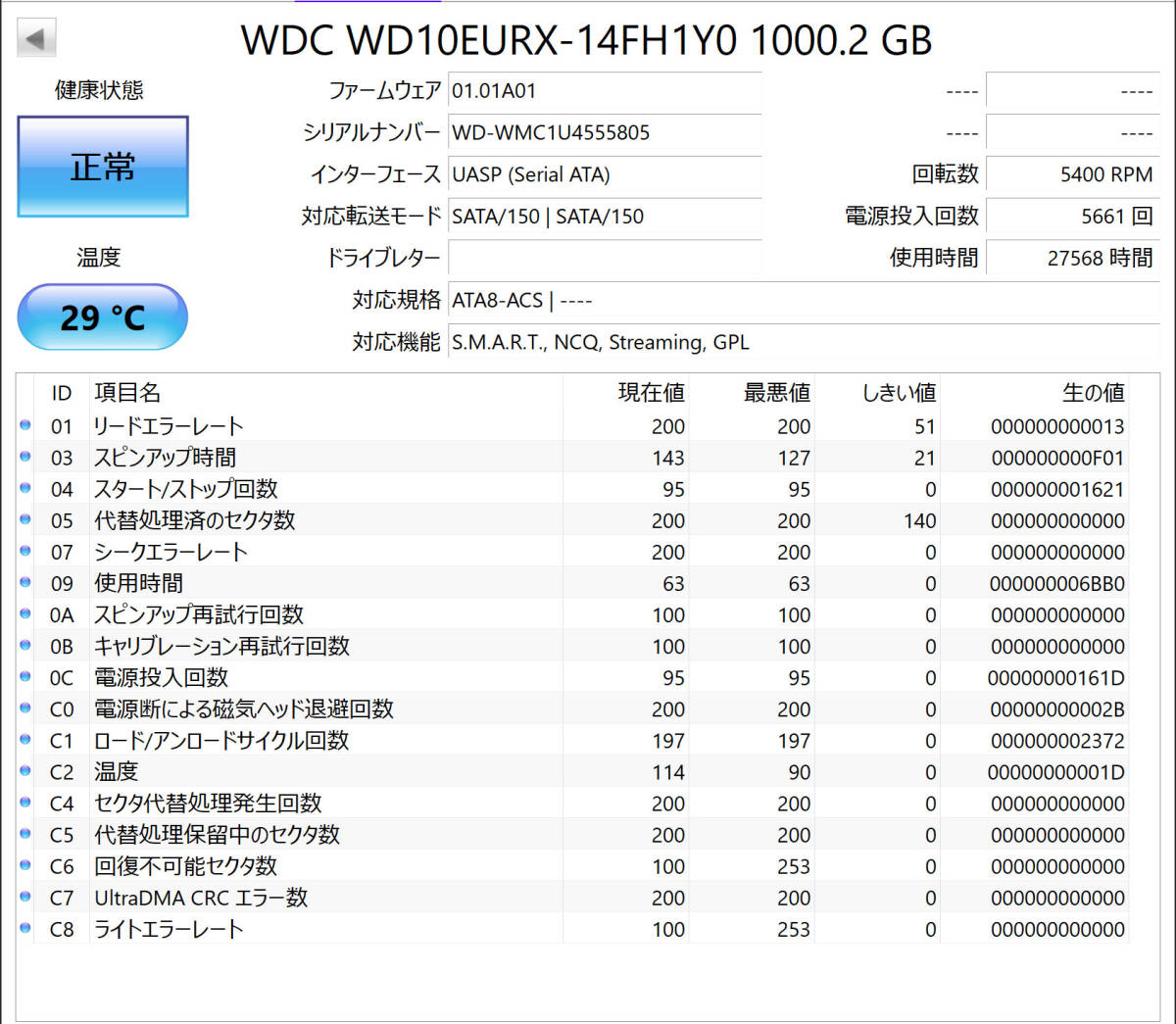Click the 対応規格 field ATA8-ACS
This screenshot has height=1024, width=1176.
click(804, 301)
